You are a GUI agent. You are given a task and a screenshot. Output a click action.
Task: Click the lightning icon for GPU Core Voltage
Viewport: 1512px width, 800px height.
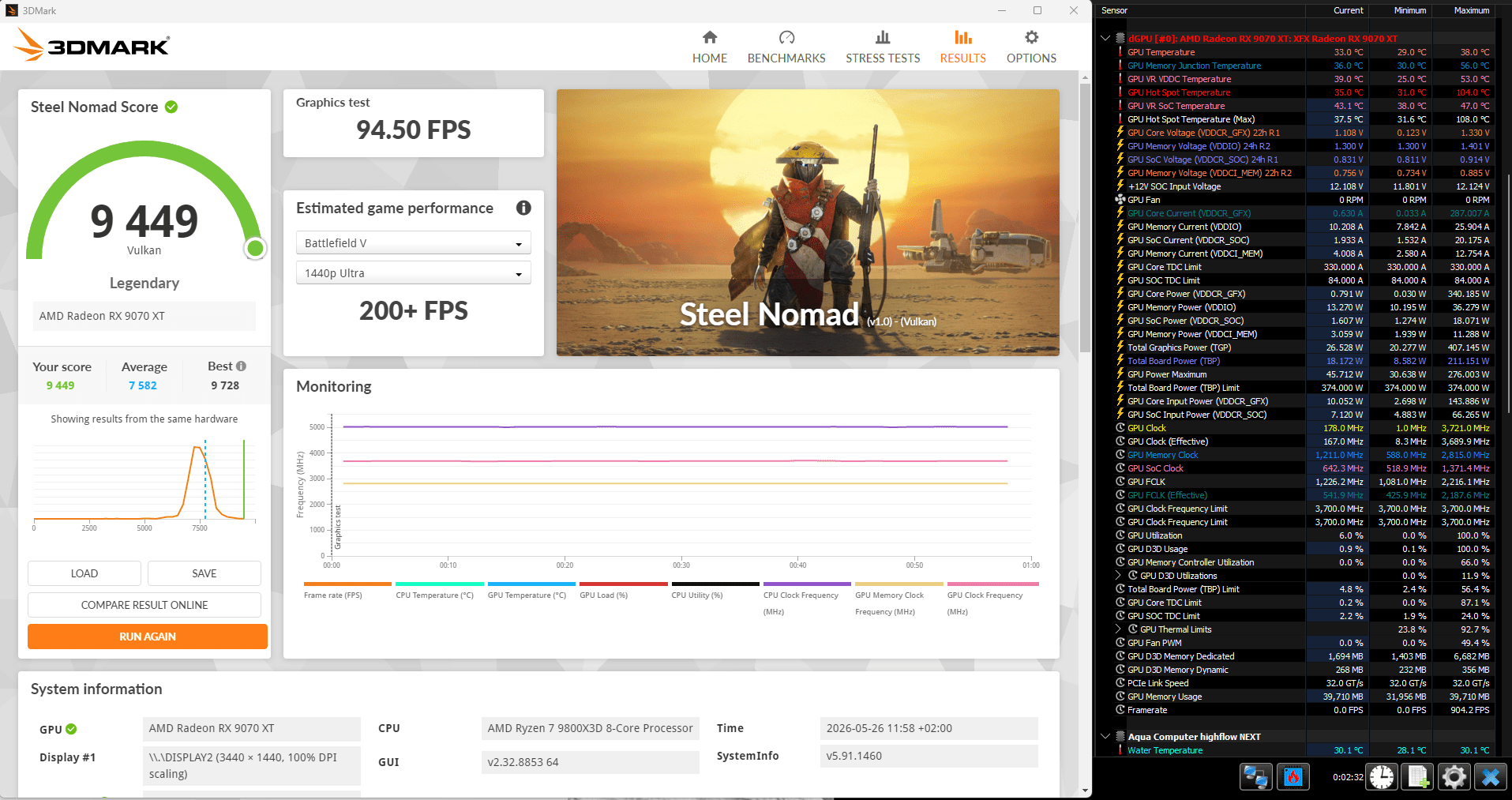pos(1120,133)
